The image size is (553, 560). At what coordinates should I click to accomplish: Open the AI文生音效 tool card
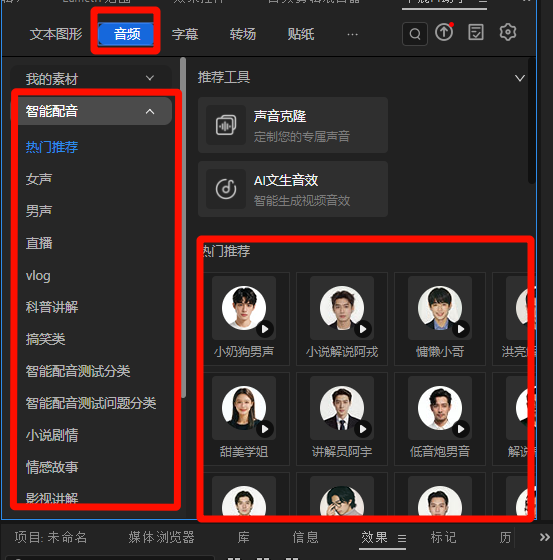click(x=293, y=189)
